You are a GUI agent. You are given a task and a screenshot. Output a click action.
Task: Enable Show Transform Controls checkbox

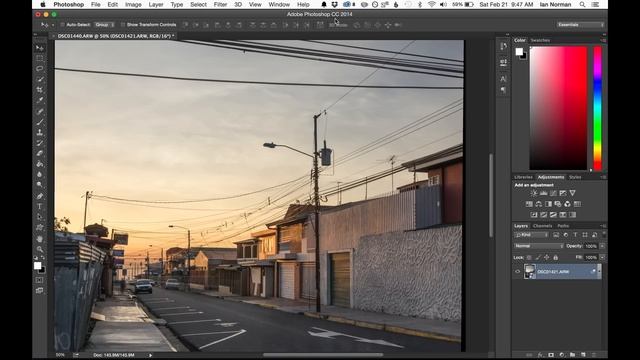point(123,25)
